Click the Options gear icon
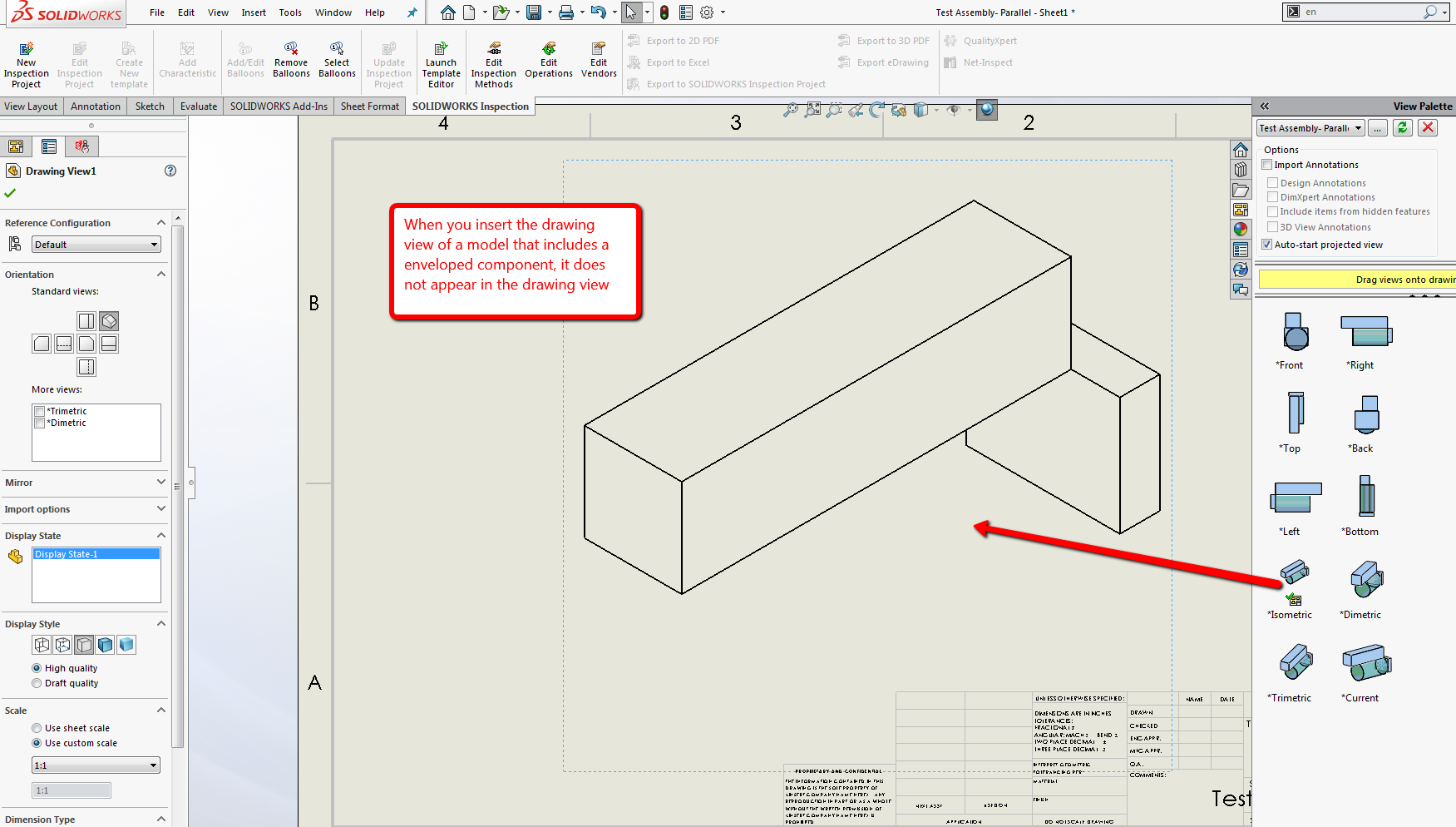 707,12
